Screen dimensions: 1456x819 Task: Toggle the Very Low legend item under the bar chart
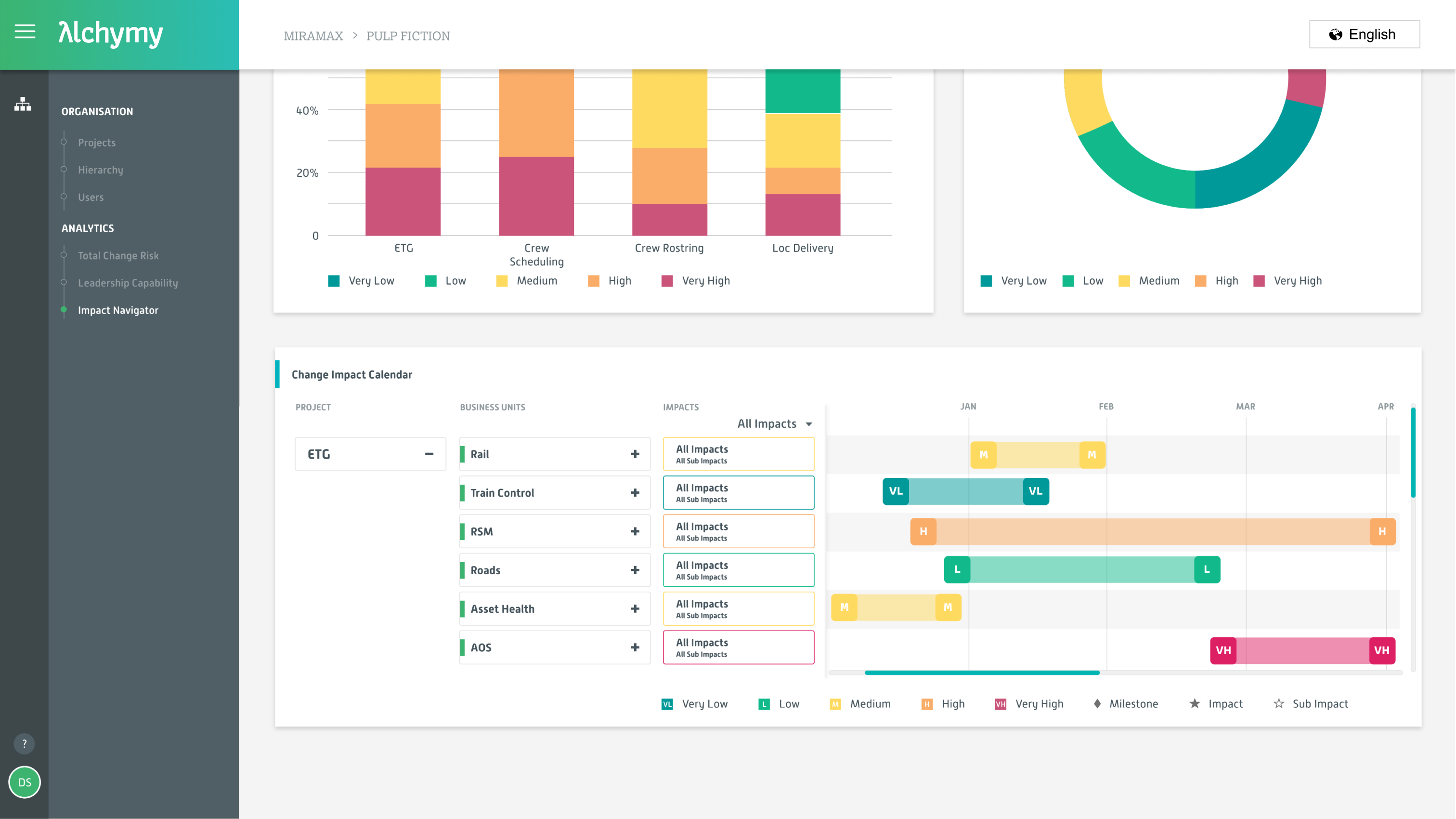coord(362,280)
